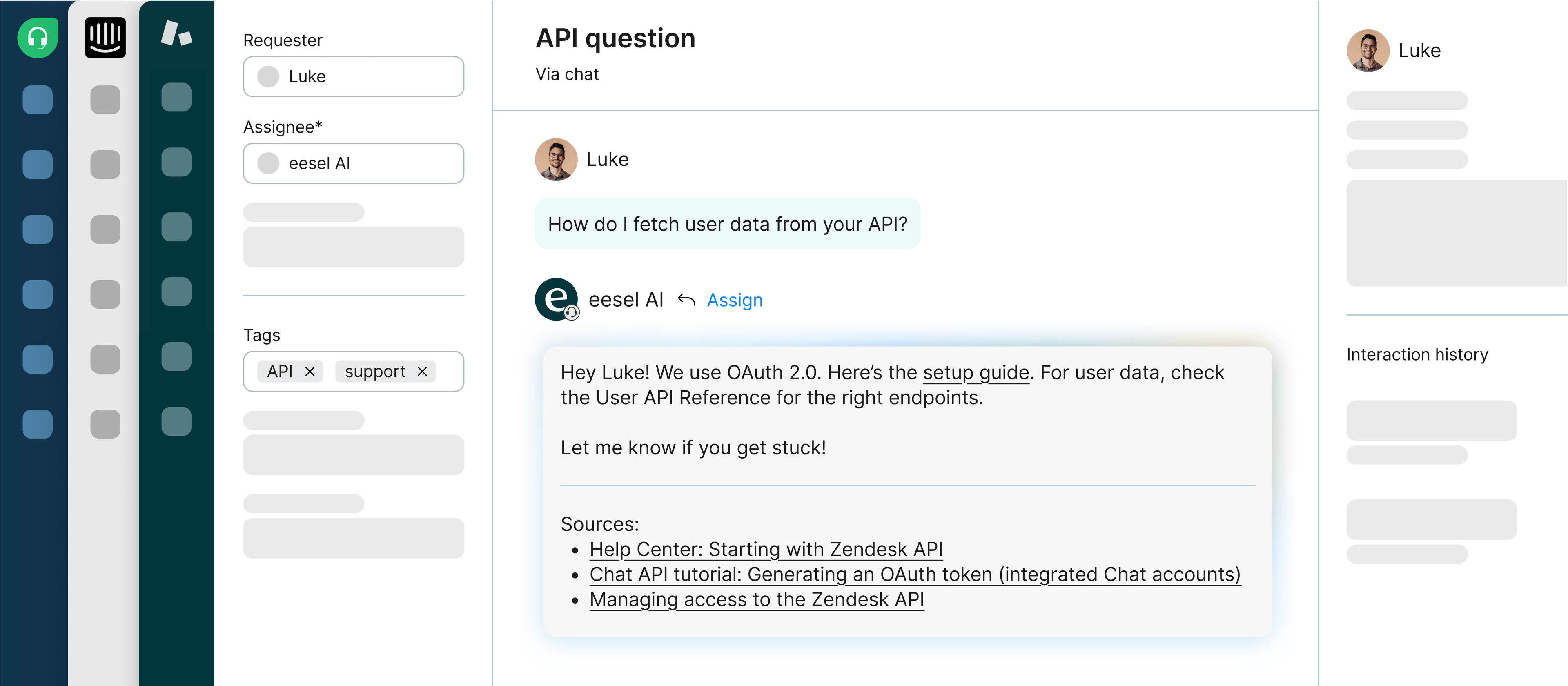The width and height of the screenshot is (1568, 686).
Task: Click the Let me know if you get stuck text
Action: pos(693,448)
